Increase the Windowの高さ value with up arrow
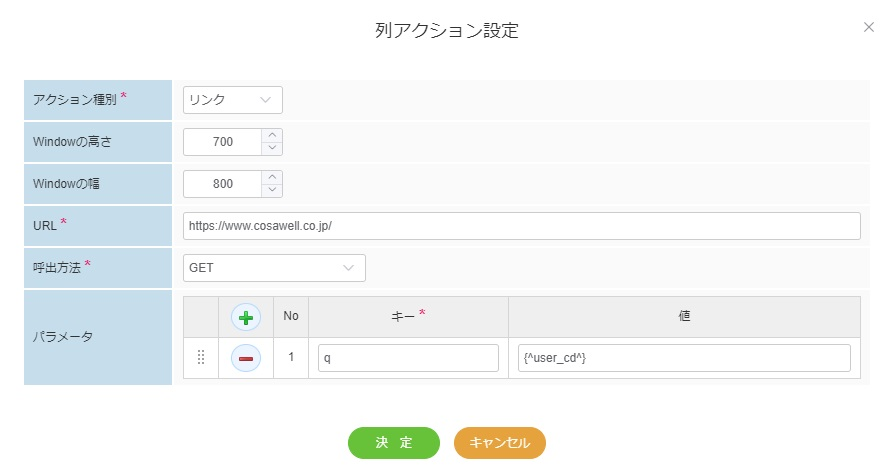 click(272, 135)
